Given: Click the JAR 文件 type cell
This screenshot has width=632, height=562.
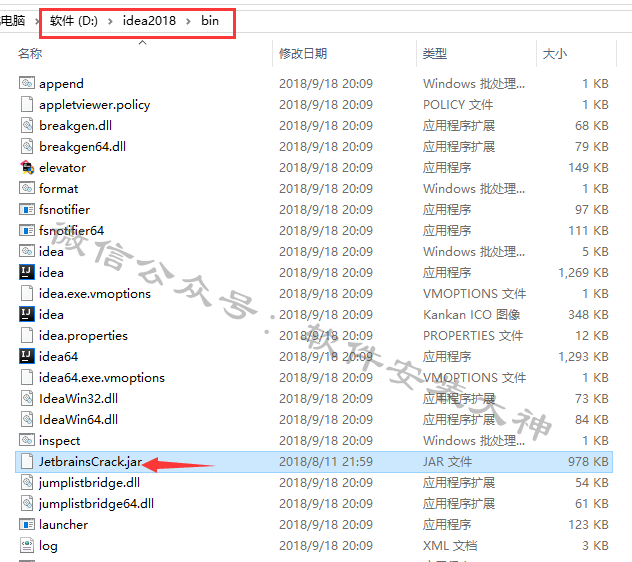Looking at the screenshot, I should (447, 461).
